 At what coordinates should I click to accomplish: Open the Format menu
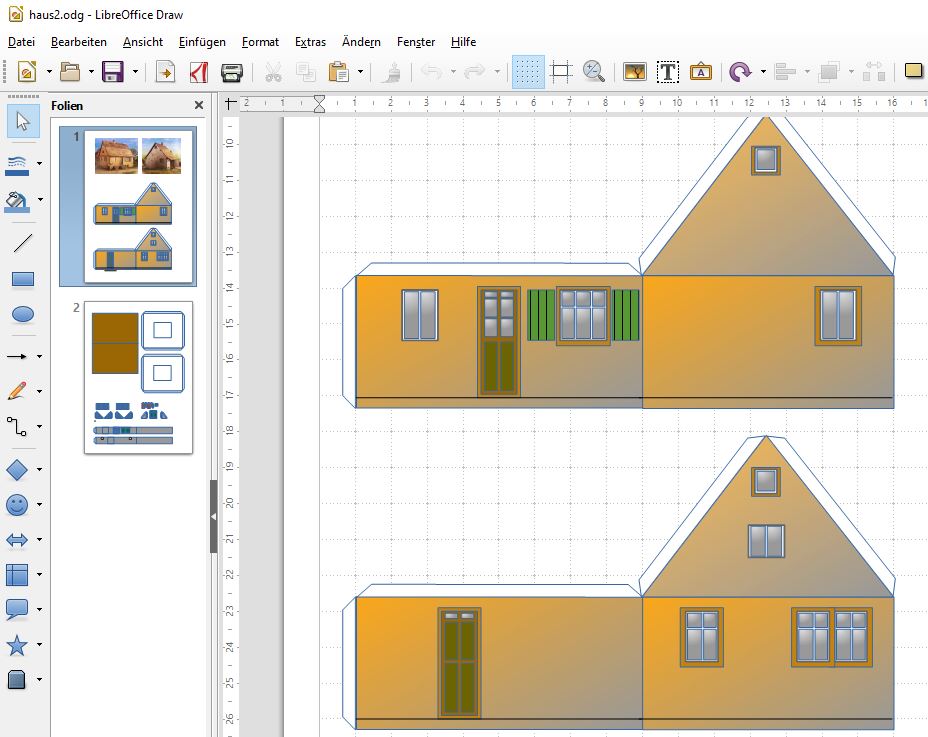(x=260, y=42)
